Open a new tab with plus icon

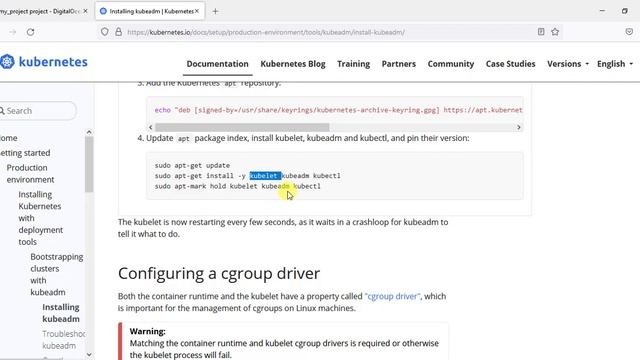point(215,11)
